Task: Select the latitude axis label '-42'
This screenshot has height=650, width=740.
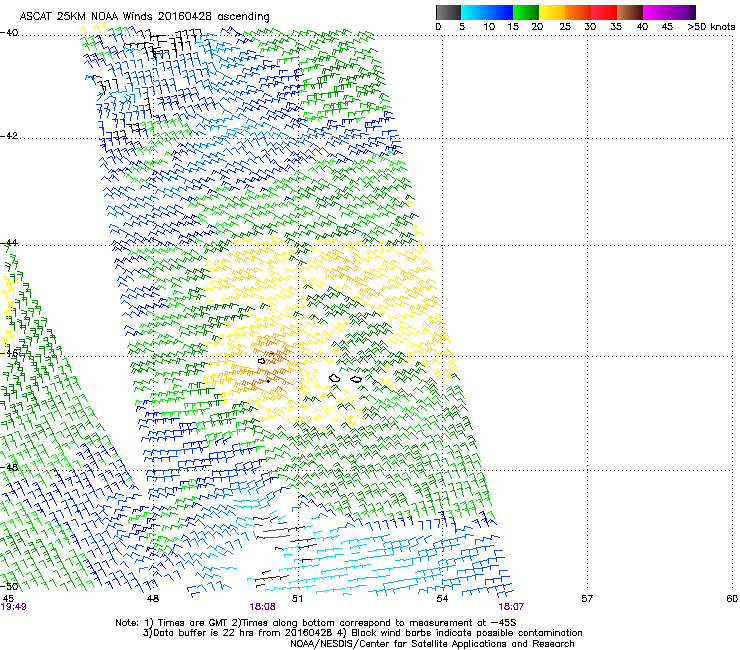Action: [9, 135]
